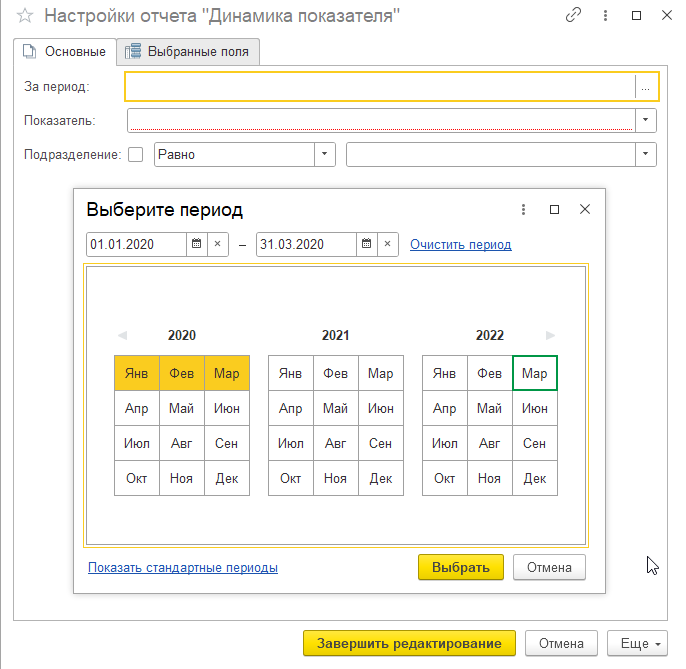Screen dimensions: 686x669
Task: Clear the start date 01.01.2020
Action: coord(217,244)
